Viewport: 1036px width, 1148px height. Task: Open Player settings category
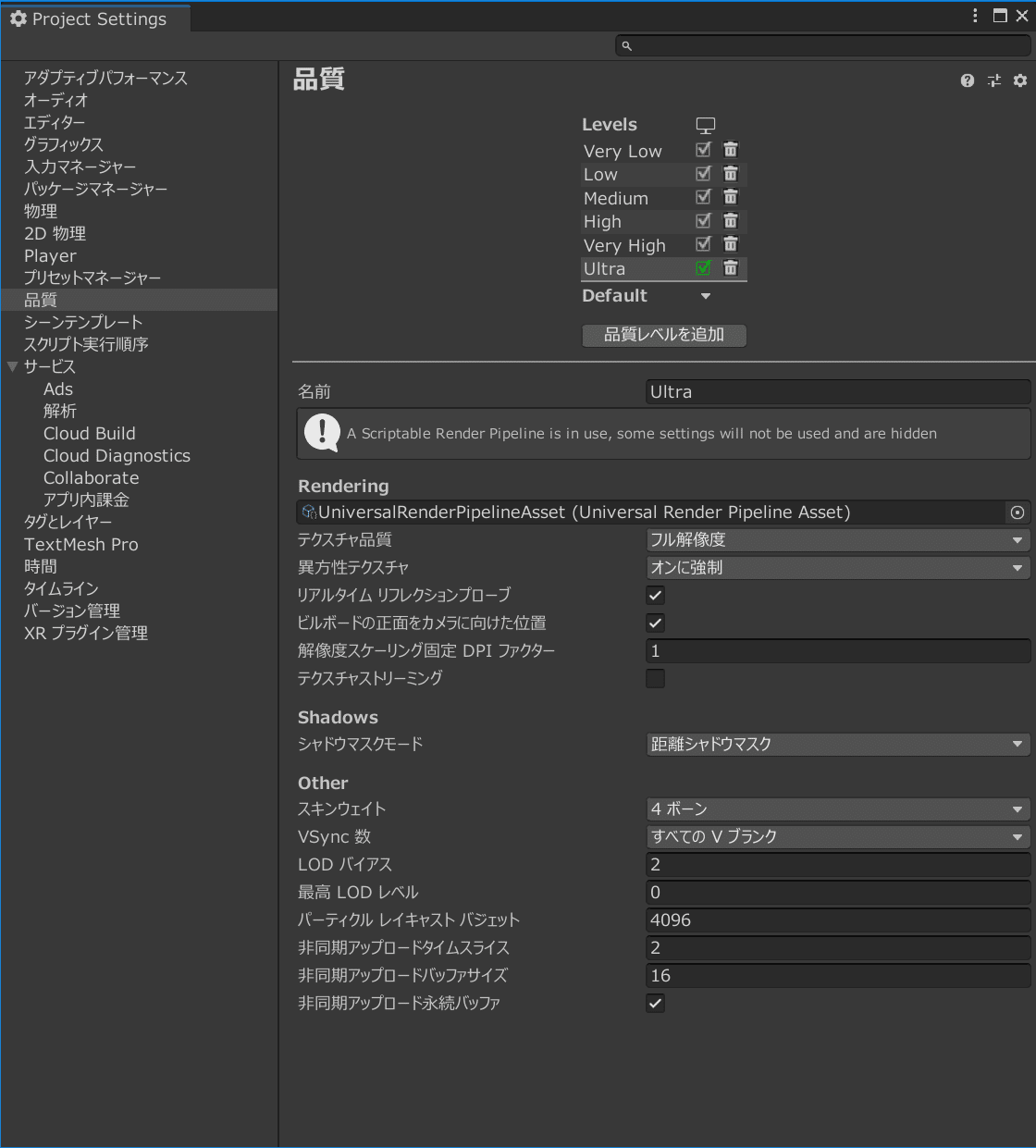tap(50, 255)
